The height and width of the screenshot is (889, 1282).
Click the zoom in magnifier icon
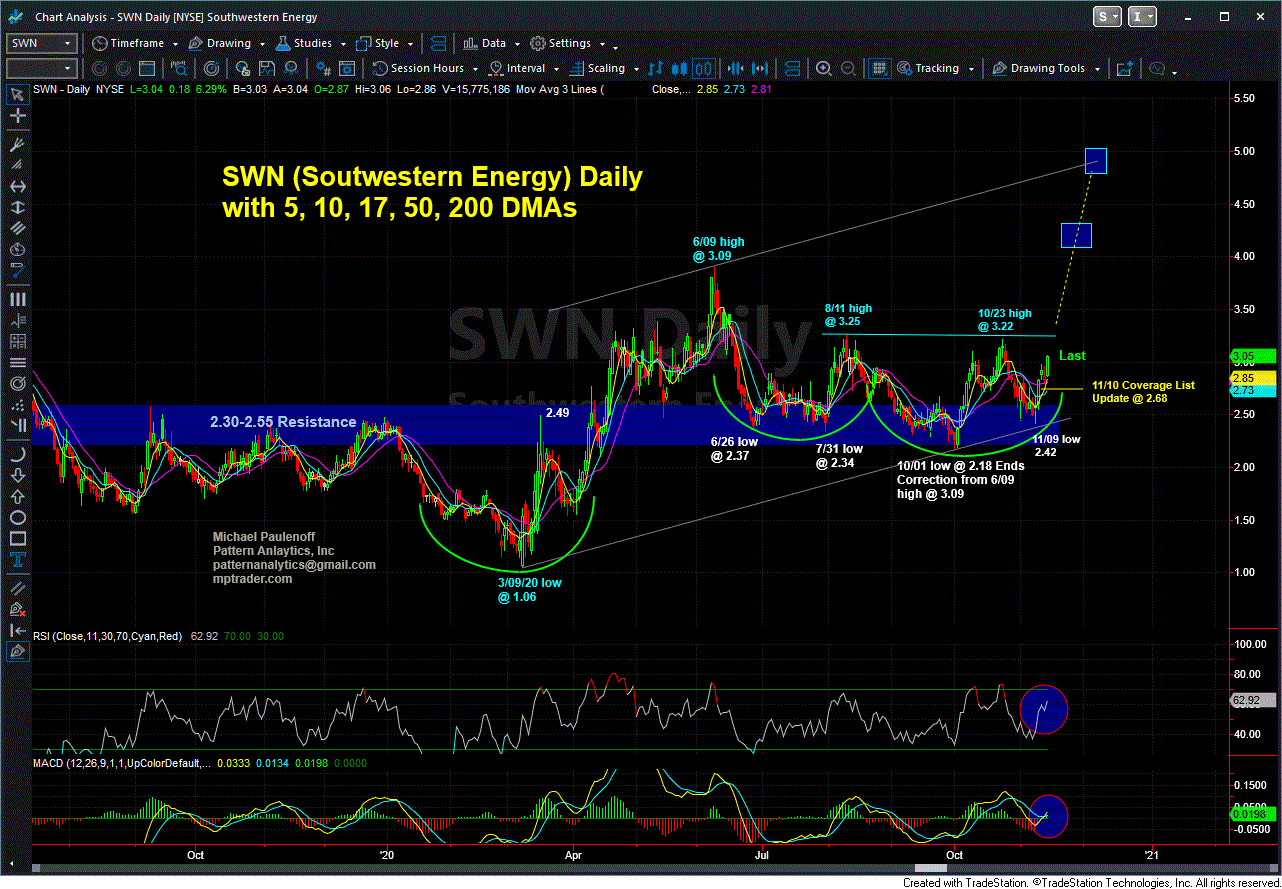tap(823, 68)
